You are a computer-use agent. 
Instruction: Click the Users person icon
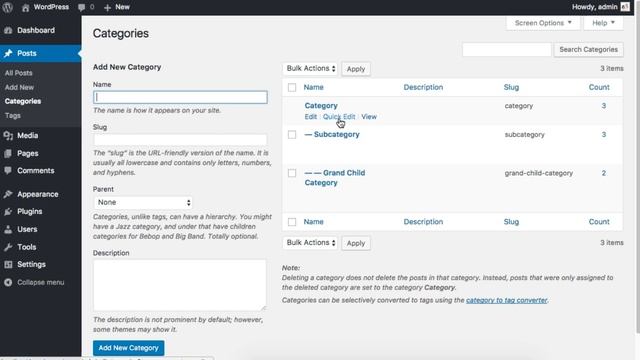(8, 229)
